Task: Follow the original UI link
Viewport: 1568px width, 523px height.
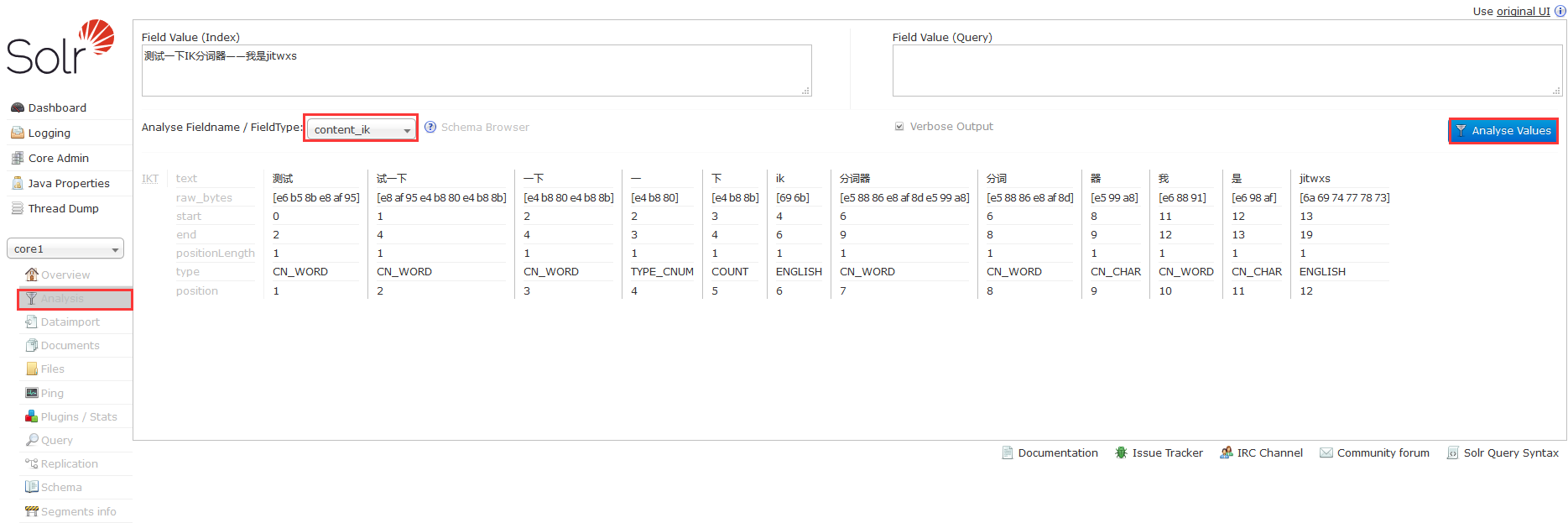Action: [x=1523, y=11]
